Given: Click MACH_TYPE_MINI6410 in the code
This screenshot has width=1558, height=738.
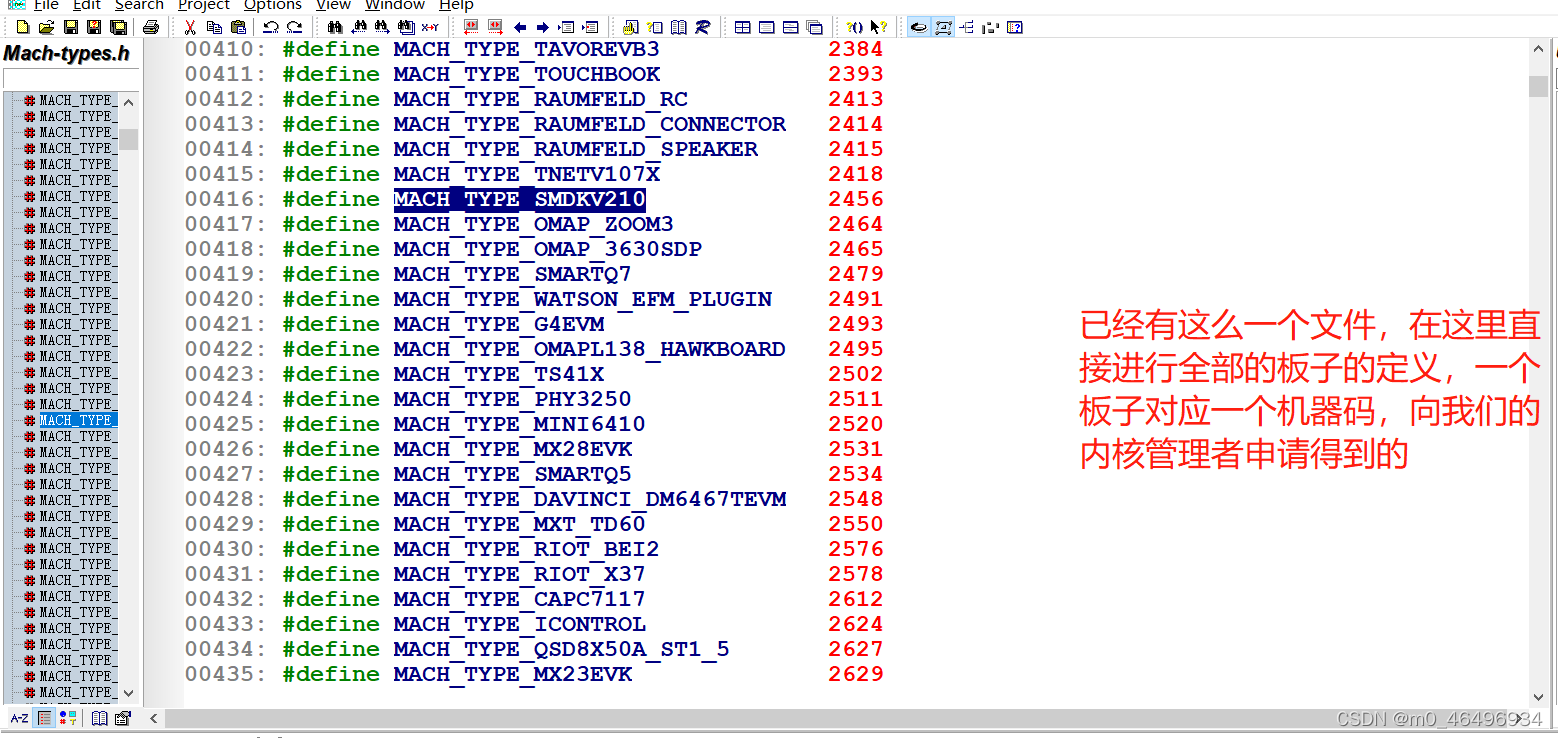Looking at the screenshot, I should pyautogui.click(x=519, y=424).
